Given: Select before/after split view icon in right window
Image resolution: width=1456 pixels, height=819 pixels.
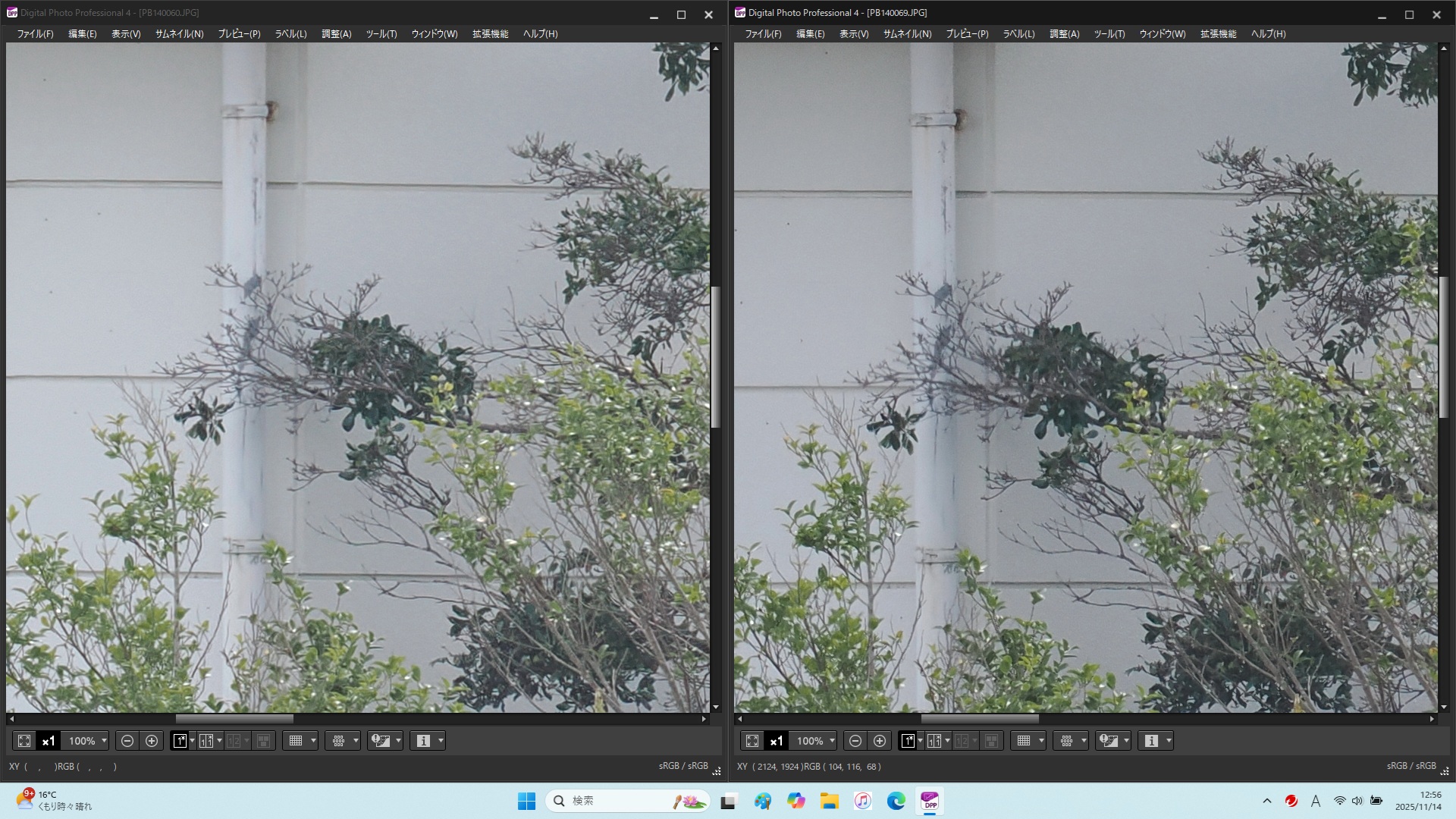Looking at the screenshot, I should (x=934, y=741).
